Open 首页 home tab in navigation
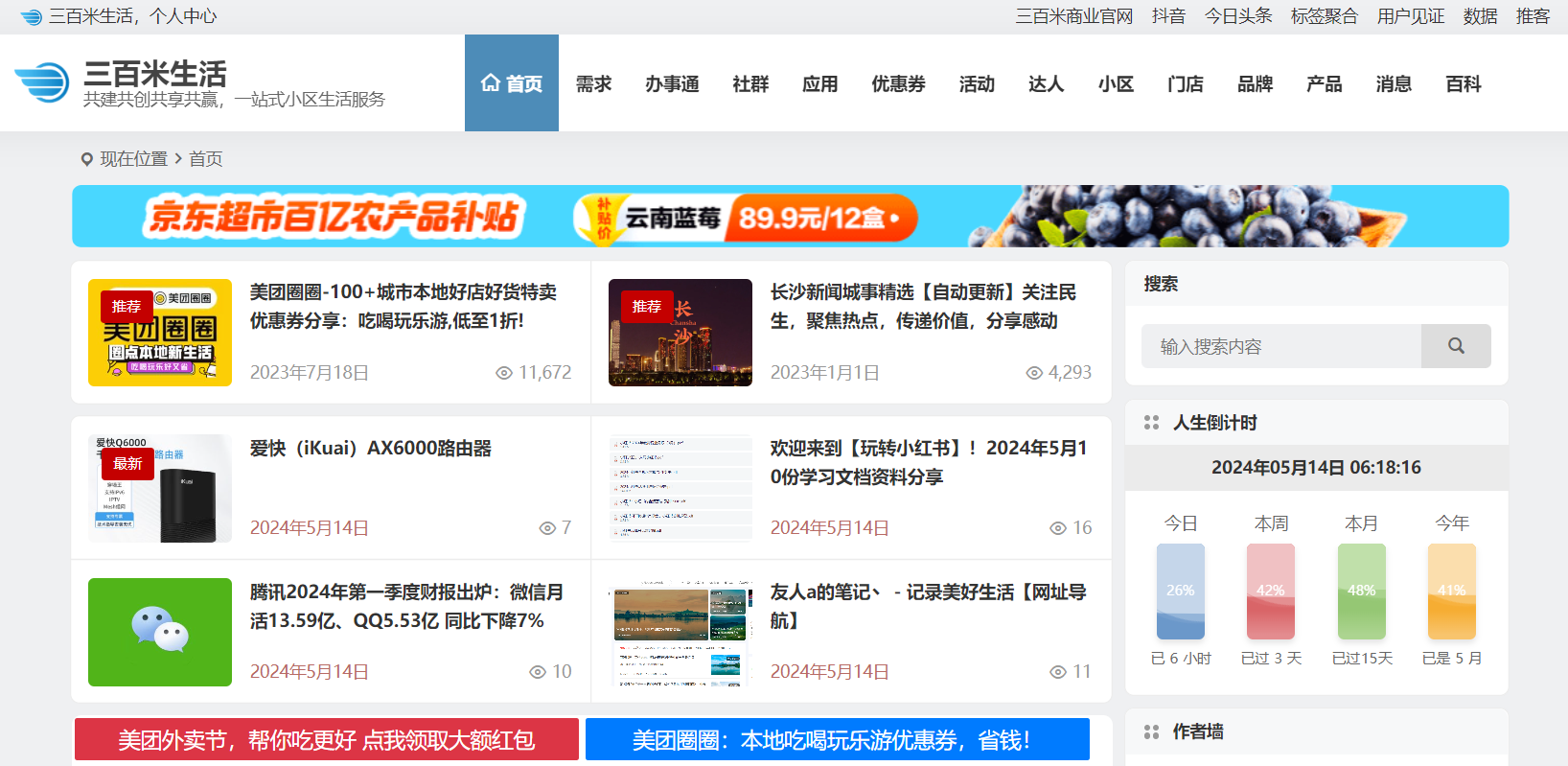The image size is (1568, 766). click(512, 83)
